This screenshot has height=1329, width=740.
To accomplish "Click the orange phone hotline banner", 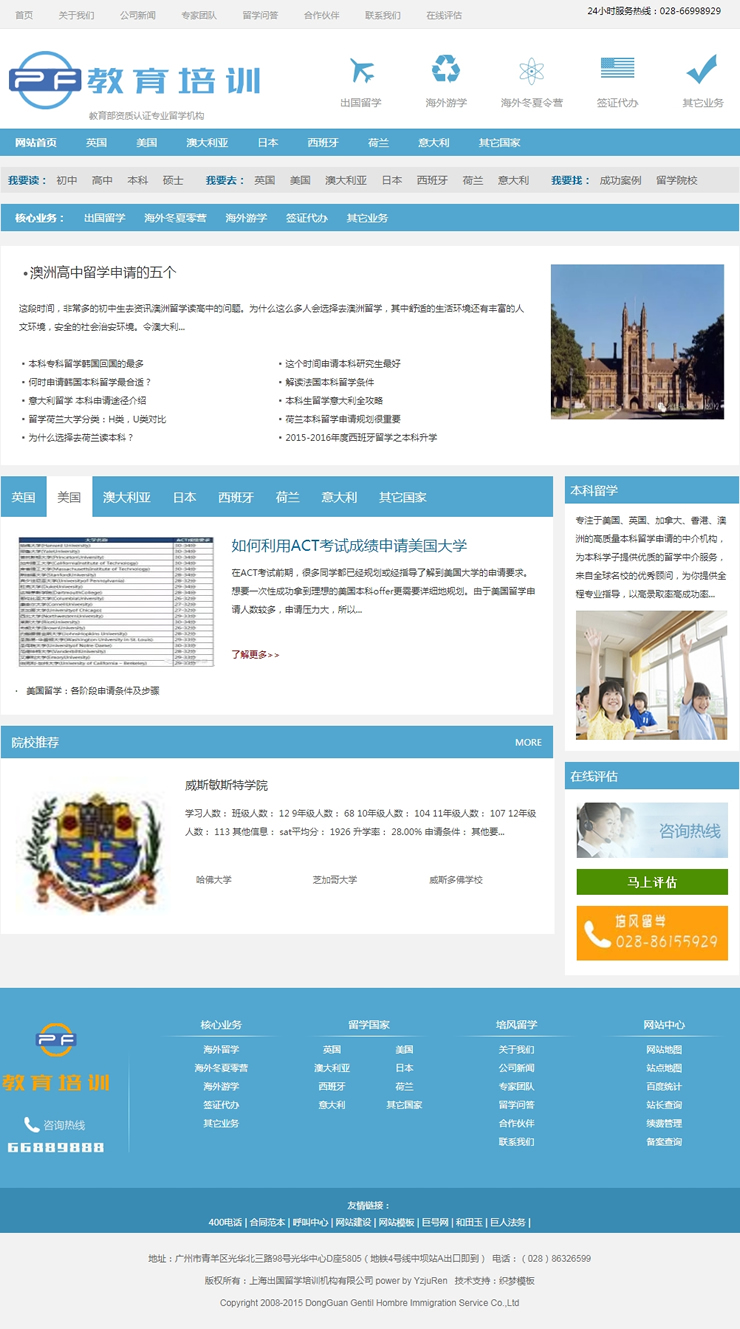I will tap(651, 933).
